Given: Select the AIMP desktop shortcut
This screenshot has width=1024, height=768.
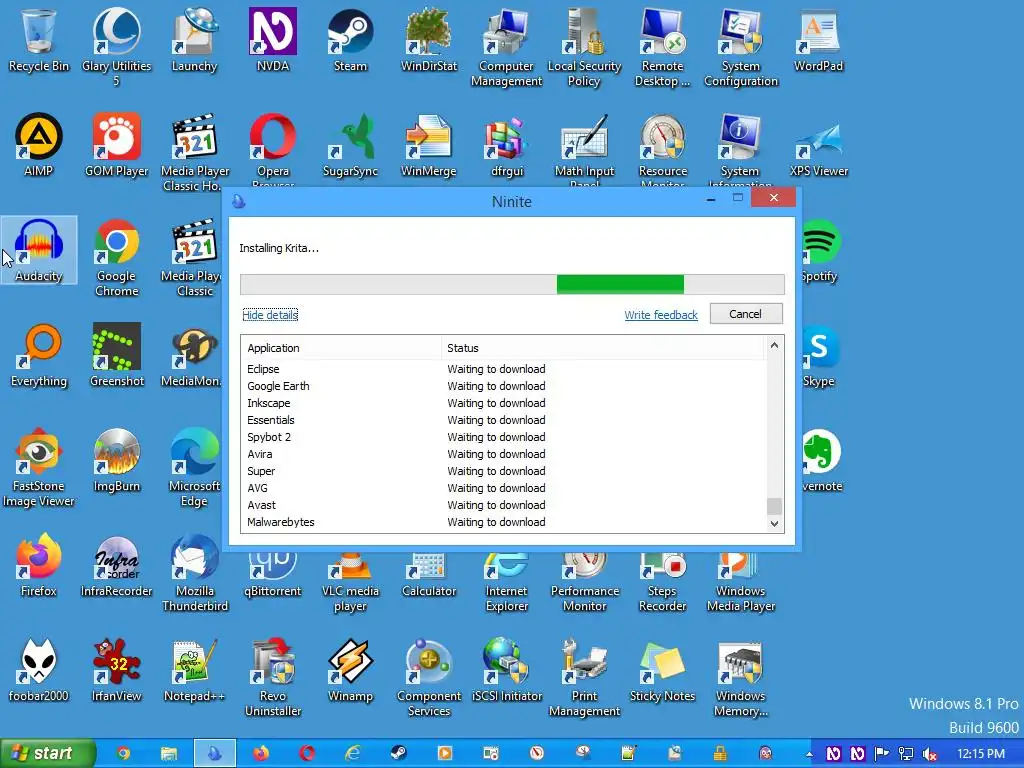Looking at the screenshot, I should tap(39, 144).
